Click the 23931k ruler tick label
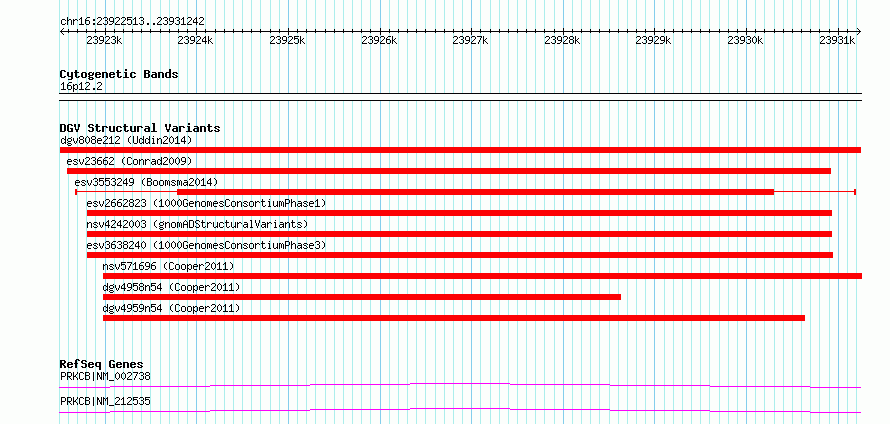Viewport: 890px width, 424px height. tap(838, 40)
